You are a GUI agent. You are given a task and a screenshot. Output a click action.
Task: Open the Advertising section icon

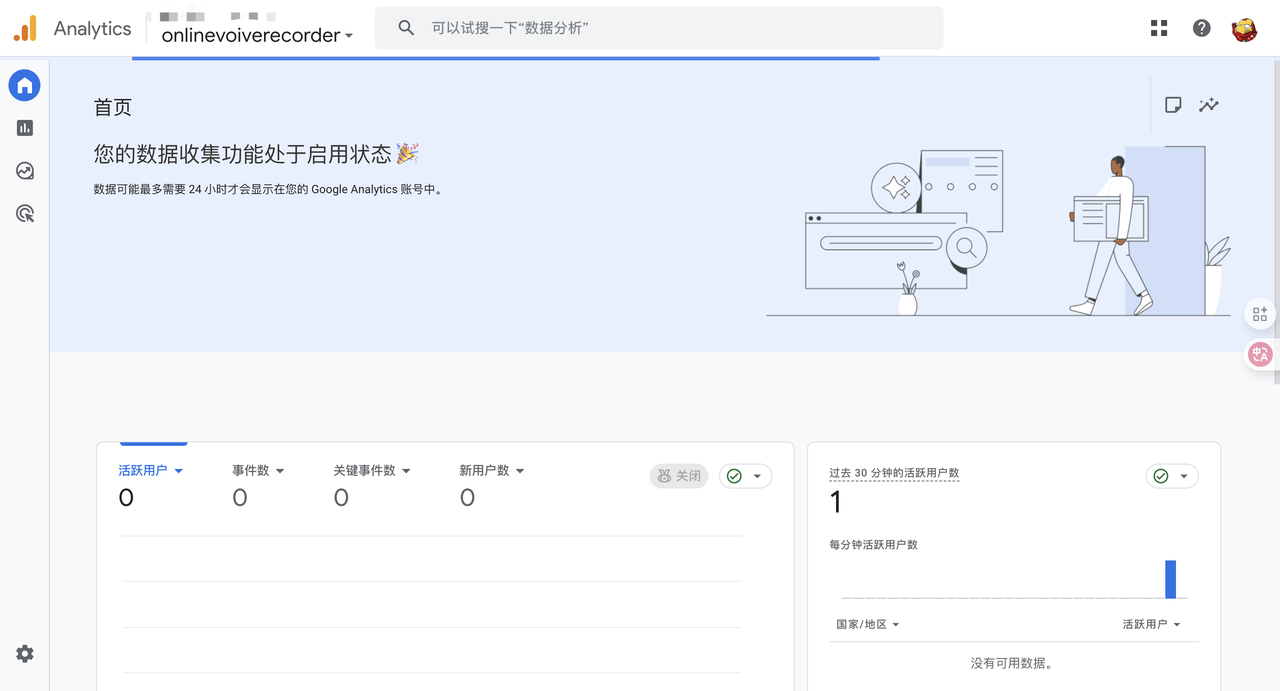pyautogui.click(x=25, y=213)
